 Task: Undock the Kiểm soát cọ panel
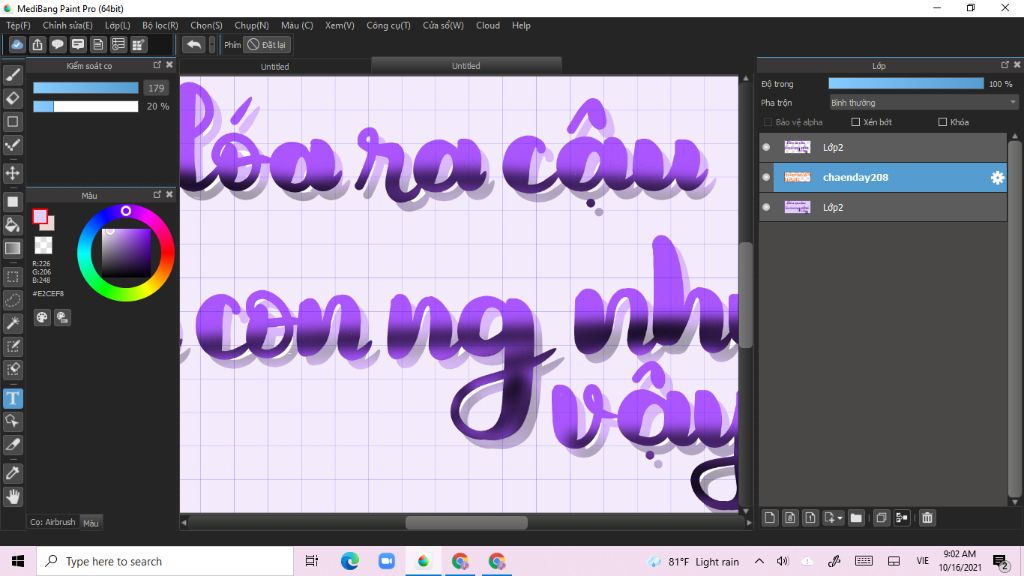click(x=157, y=65)
